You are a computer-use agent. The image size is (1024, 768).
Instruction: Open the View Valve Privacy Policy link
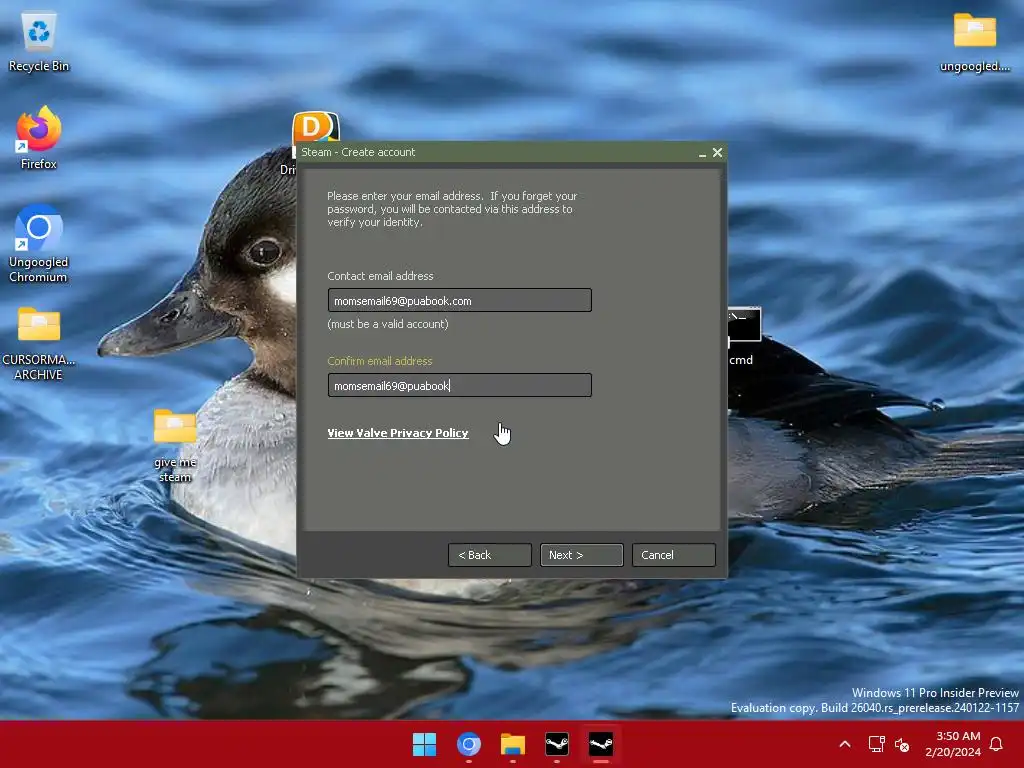[398, 433]
